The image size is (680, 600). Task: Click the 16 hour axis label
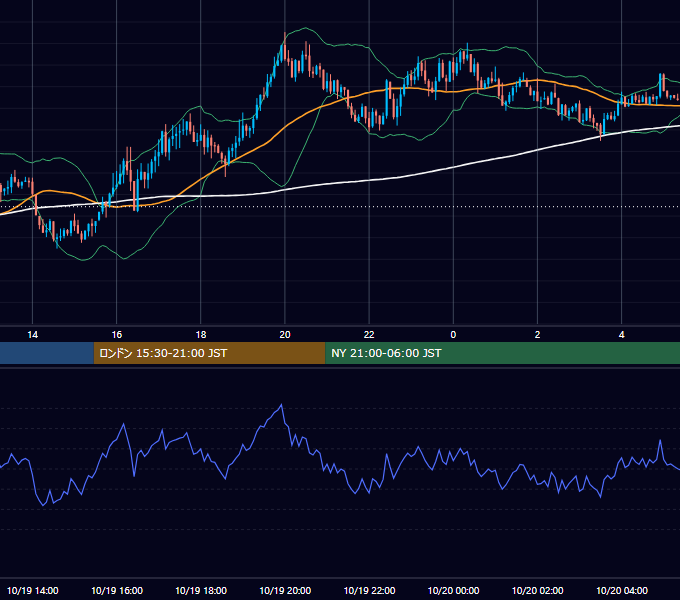[x=117, y=335]
